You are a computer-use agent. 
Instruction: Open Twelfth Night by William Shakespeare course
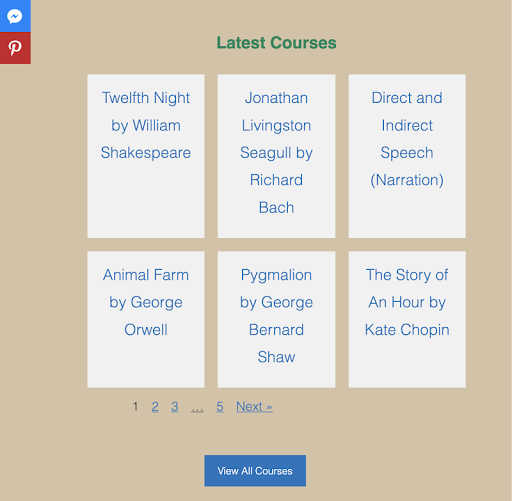click(146, 125)
